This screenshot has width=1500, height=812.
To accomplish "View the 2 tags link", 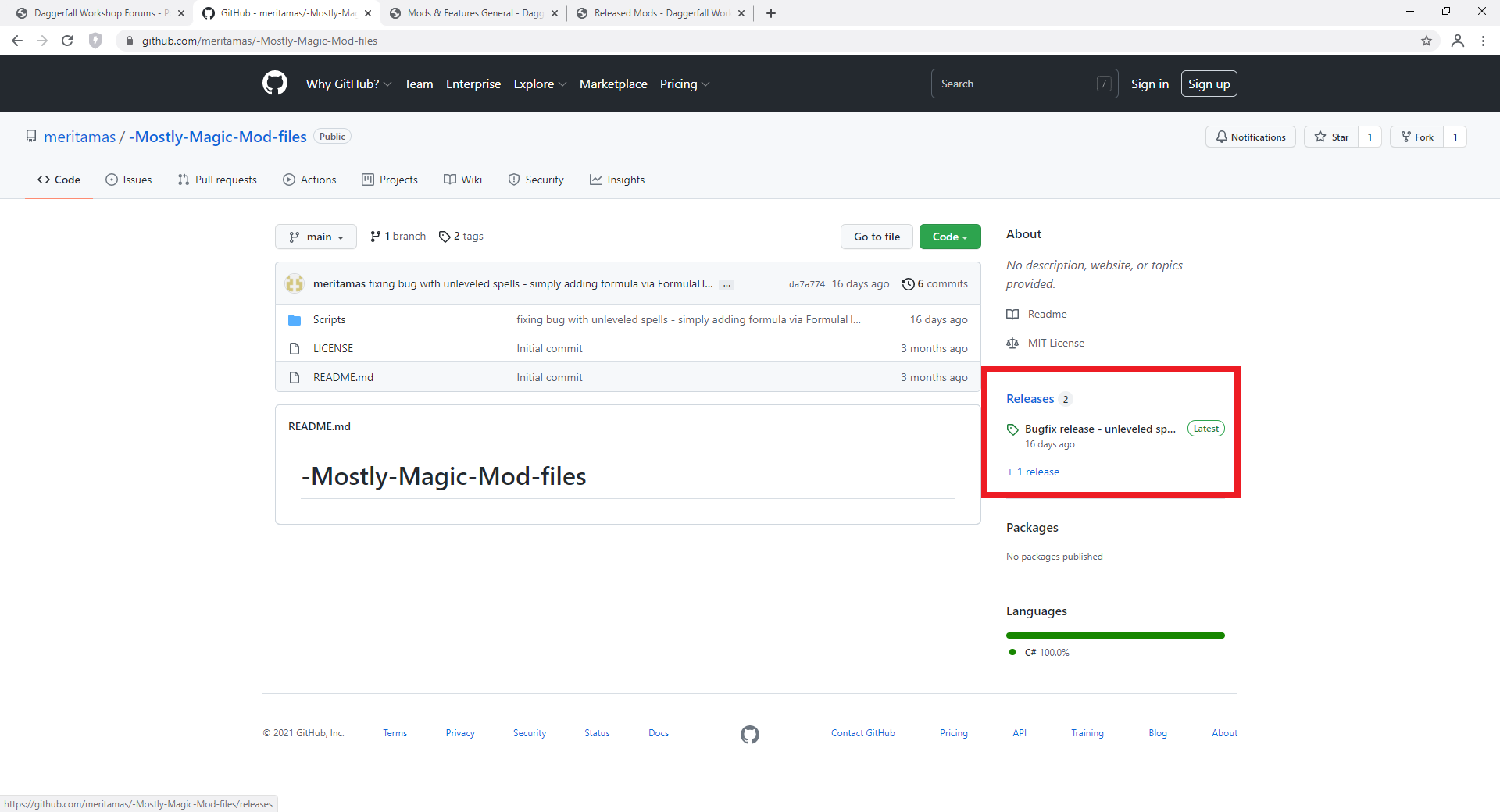I will coord(461,237).
